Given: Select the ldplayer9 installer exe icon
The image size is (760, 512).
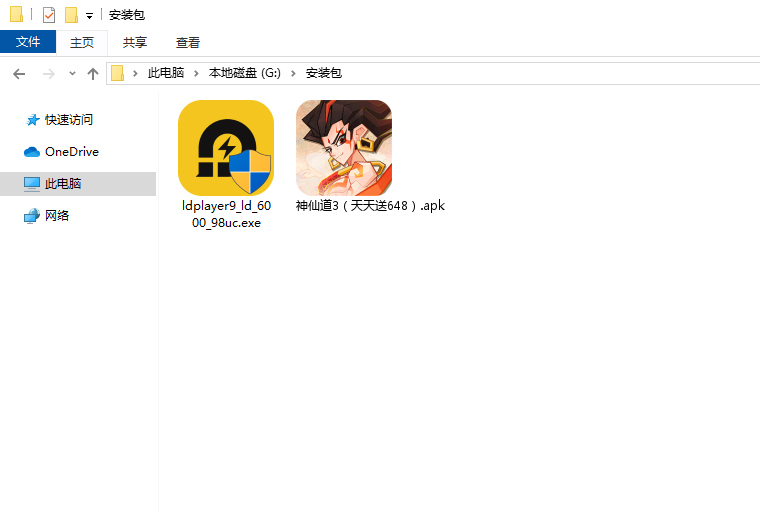Looking at the screenshot, I should click(x=225, y=148).
